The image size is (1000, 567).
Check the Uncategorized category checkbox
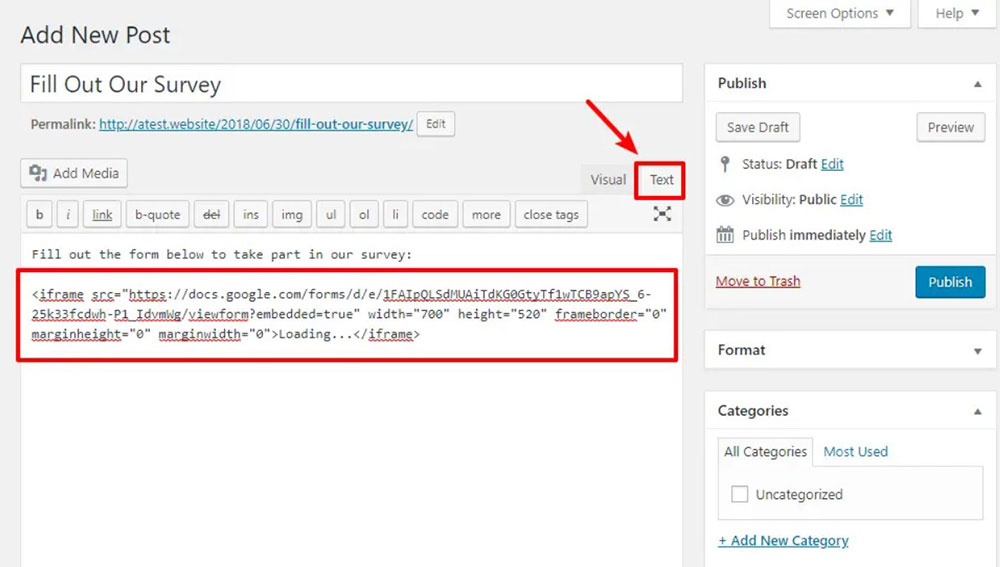coord(740,494)
